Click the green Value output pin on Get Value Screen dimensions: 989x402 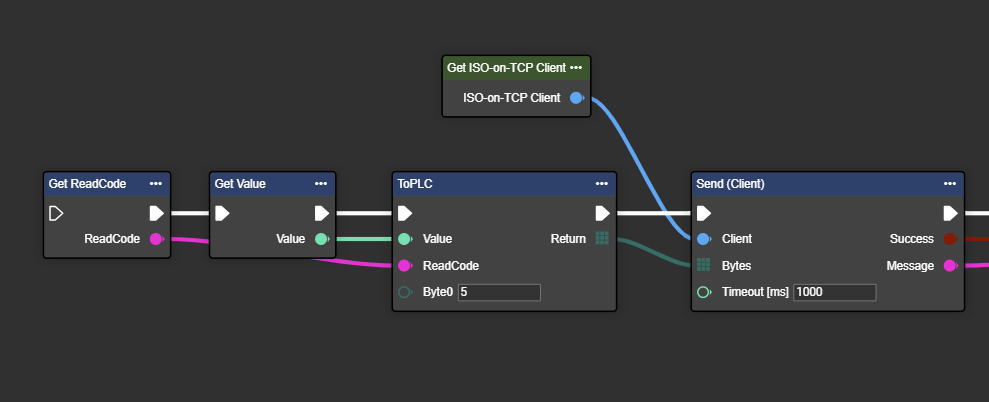tap(321, 239)
